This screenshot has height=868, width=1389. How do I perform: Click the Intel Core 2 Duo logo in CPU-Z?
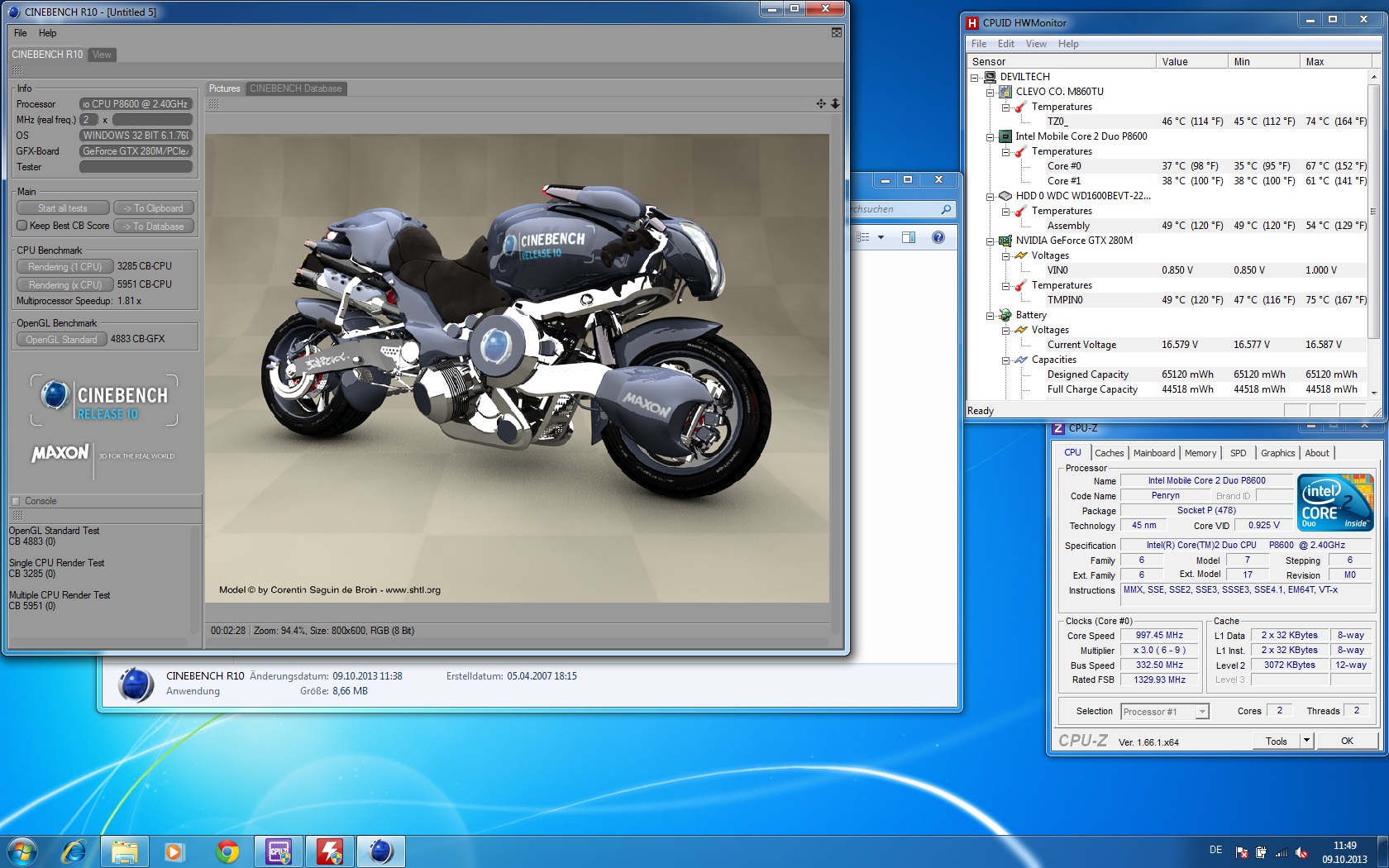pos(1335,502)
